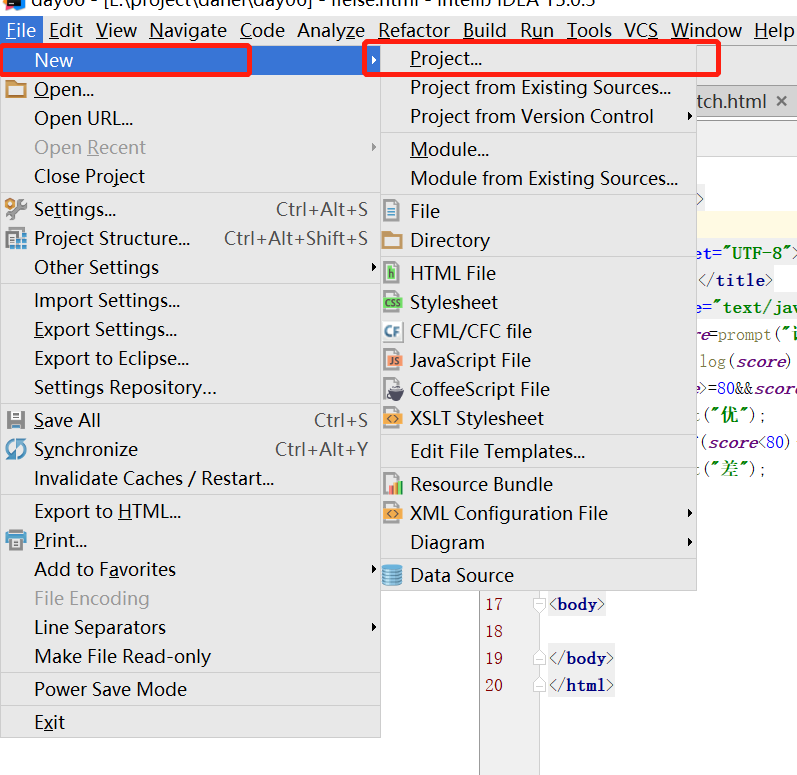Click the Open folder icon
The height and width of the screenshot is (775, 797).
point(16,89)
